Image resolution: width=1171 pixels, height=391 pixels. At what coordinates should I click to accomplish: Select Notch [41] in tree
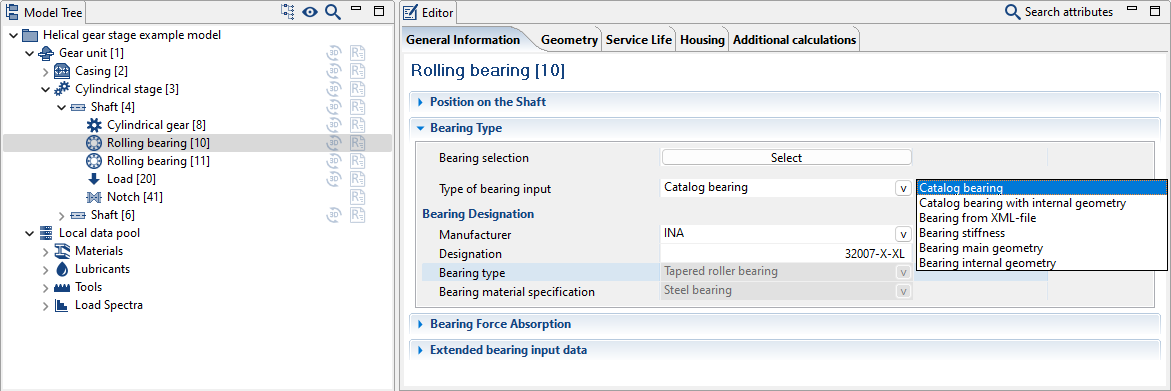click(x=134, y=197)
